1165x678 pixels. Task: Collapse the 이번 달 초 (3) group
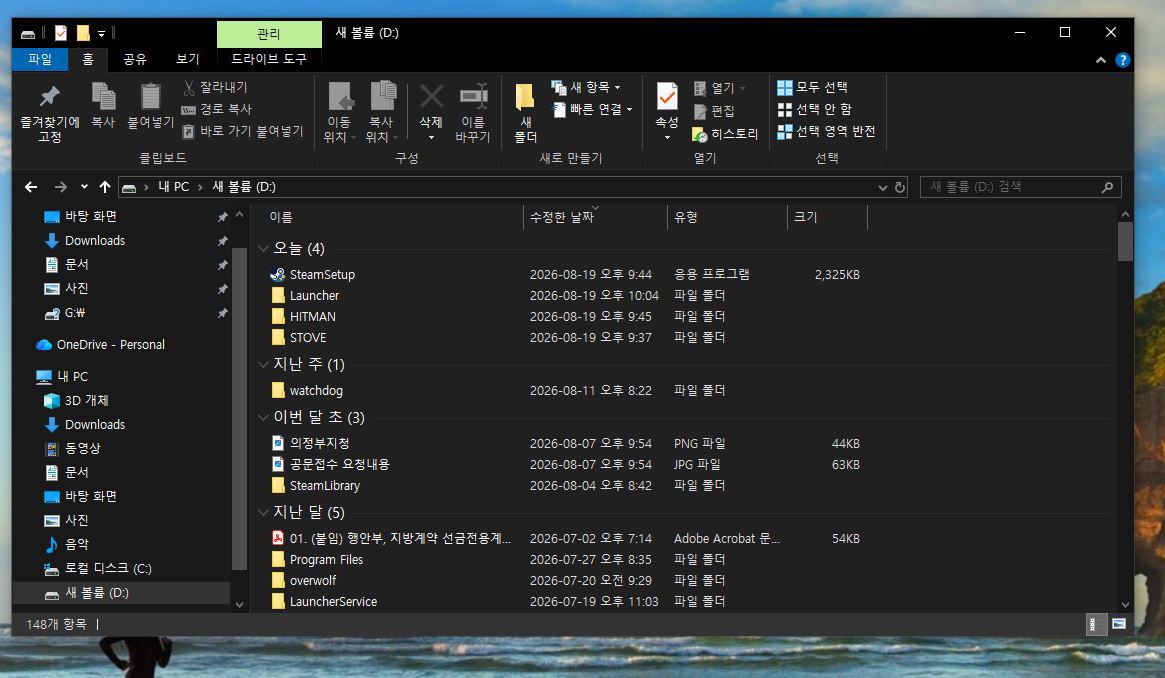[262, 417]
